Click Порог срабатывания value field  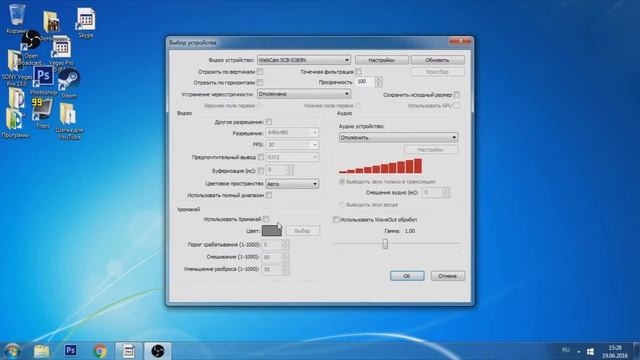[x=272, y=244]
